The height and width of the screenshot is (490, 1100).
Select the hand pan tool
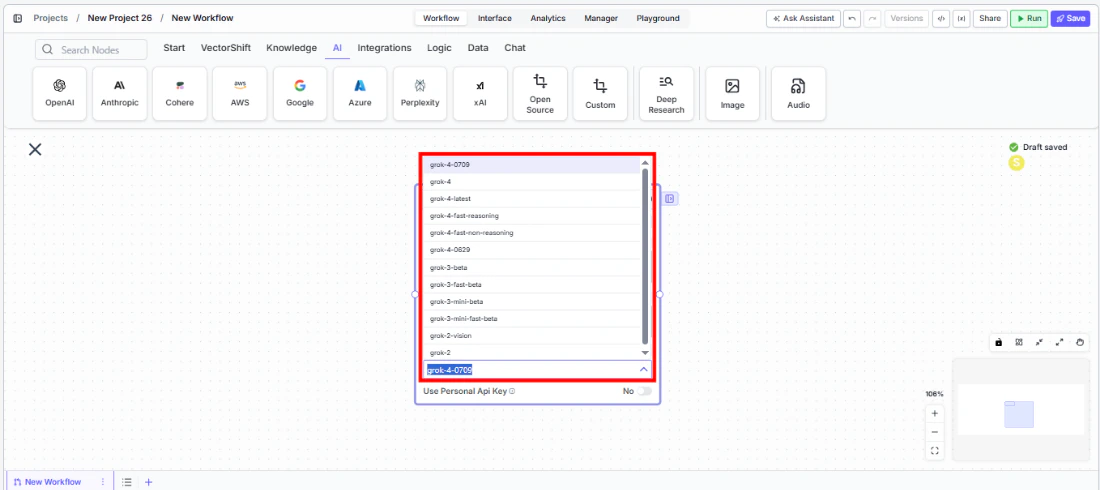click(x=1080, y=343)
